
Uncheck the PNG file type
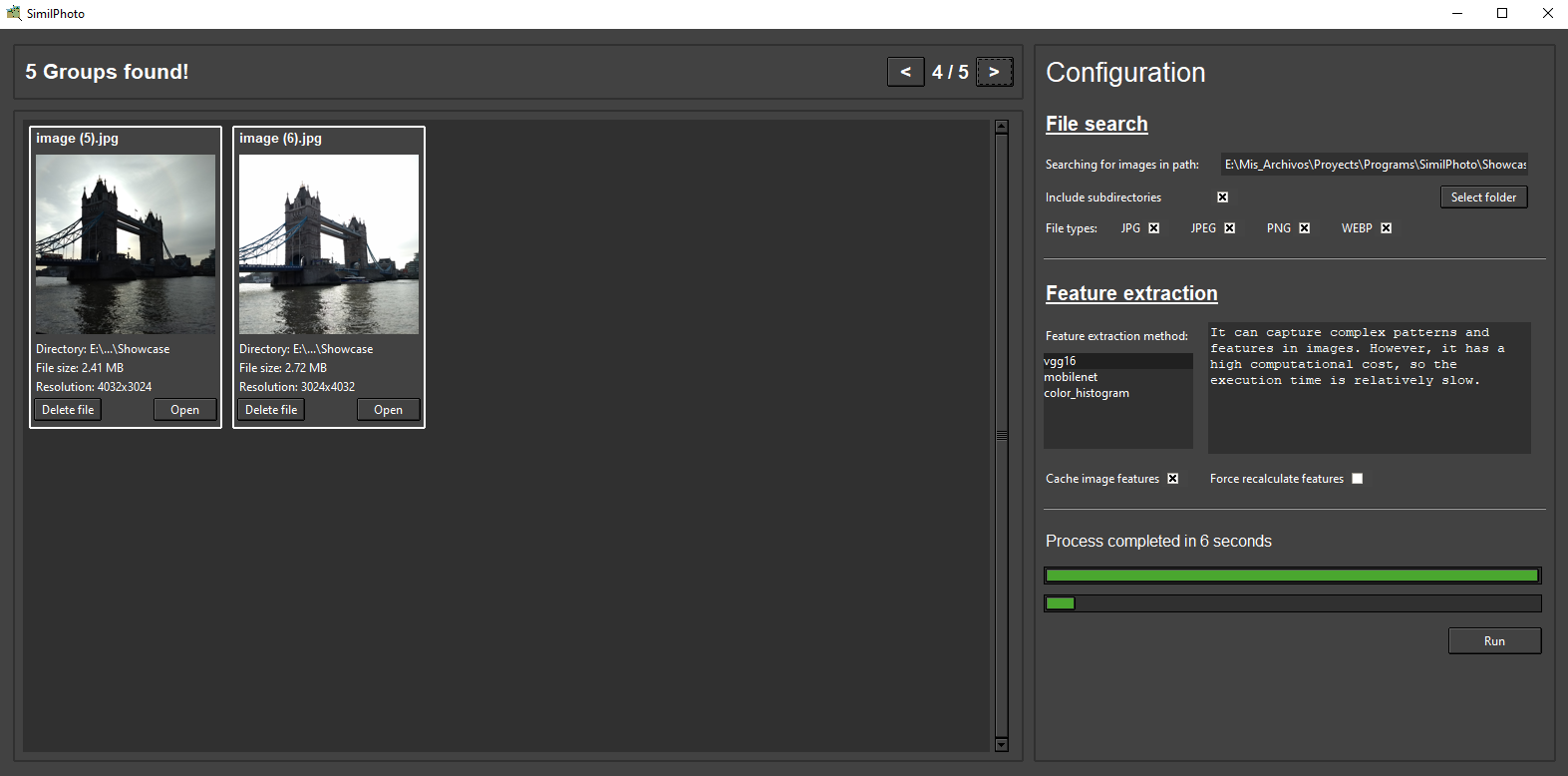1304,228
